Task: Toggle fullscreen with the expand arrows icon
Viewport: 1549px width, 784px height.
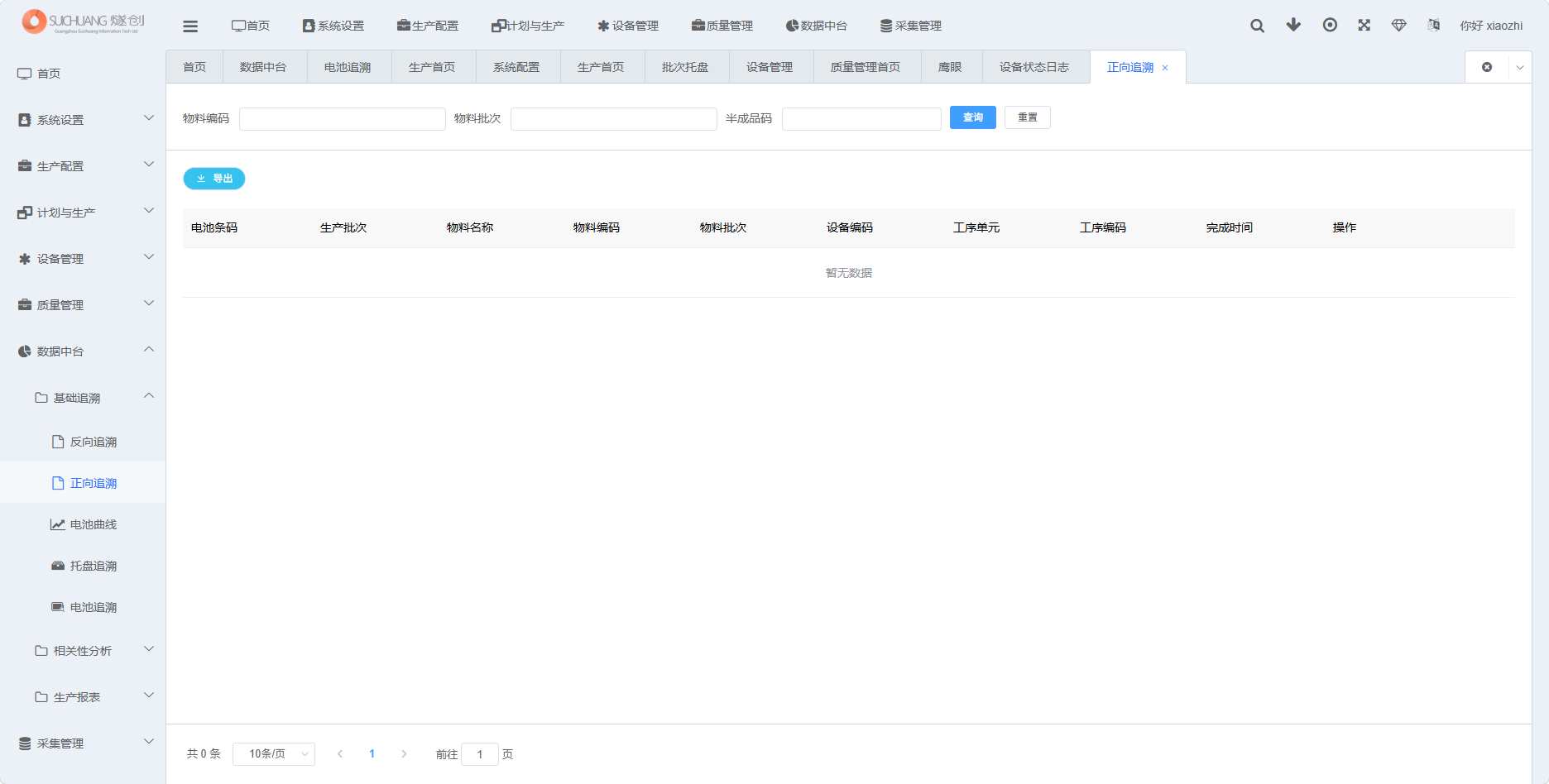Action: pyautogui.click(x=1364, y=25)
